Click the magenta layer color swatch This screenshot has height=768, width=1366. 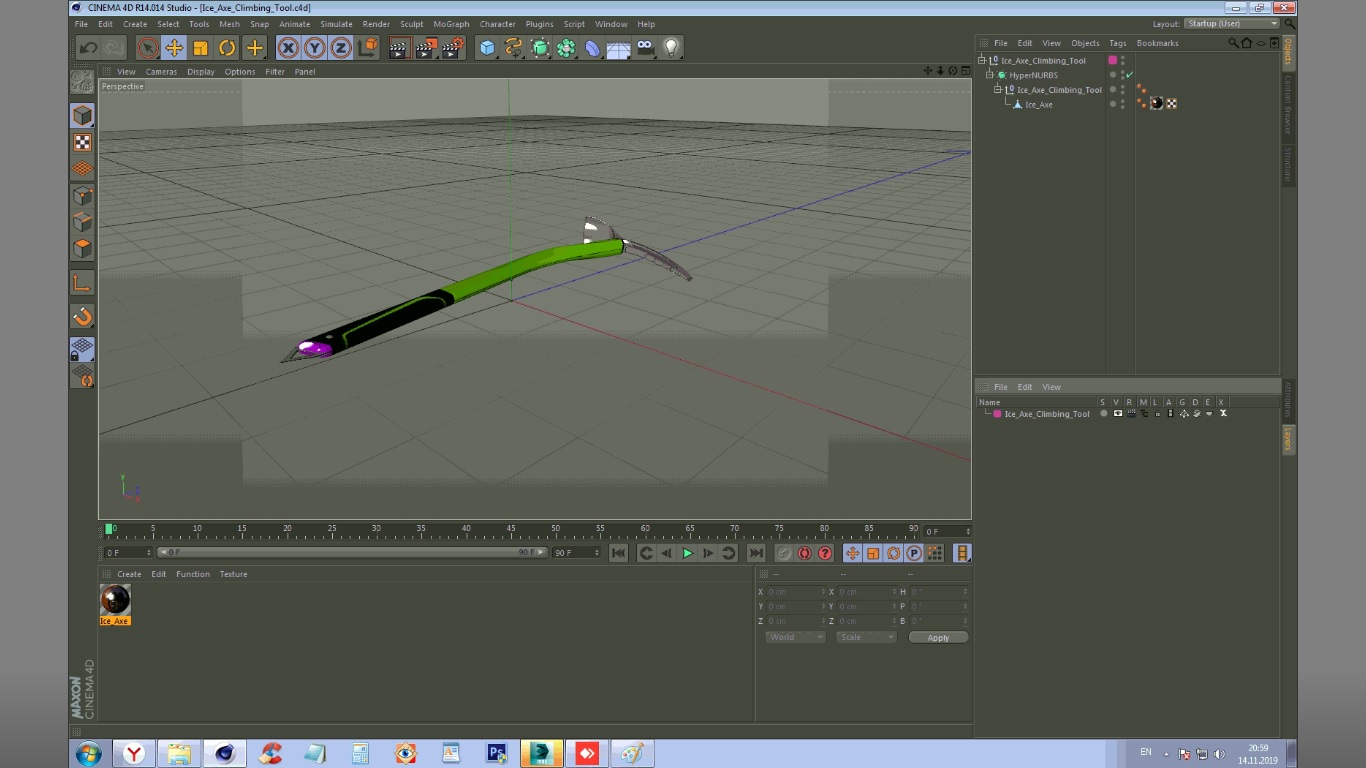pos(997,413)
